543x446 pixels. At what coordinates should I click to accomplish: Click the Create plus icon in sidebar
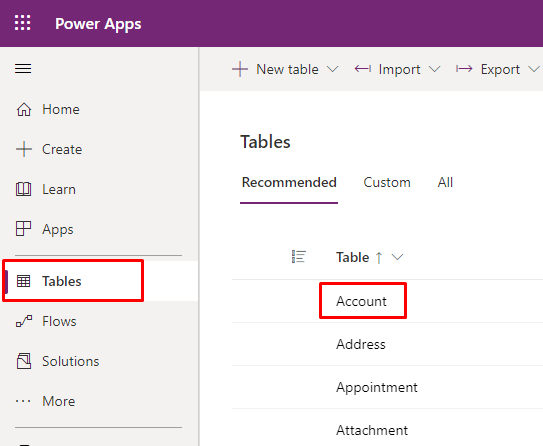[24, 149]
